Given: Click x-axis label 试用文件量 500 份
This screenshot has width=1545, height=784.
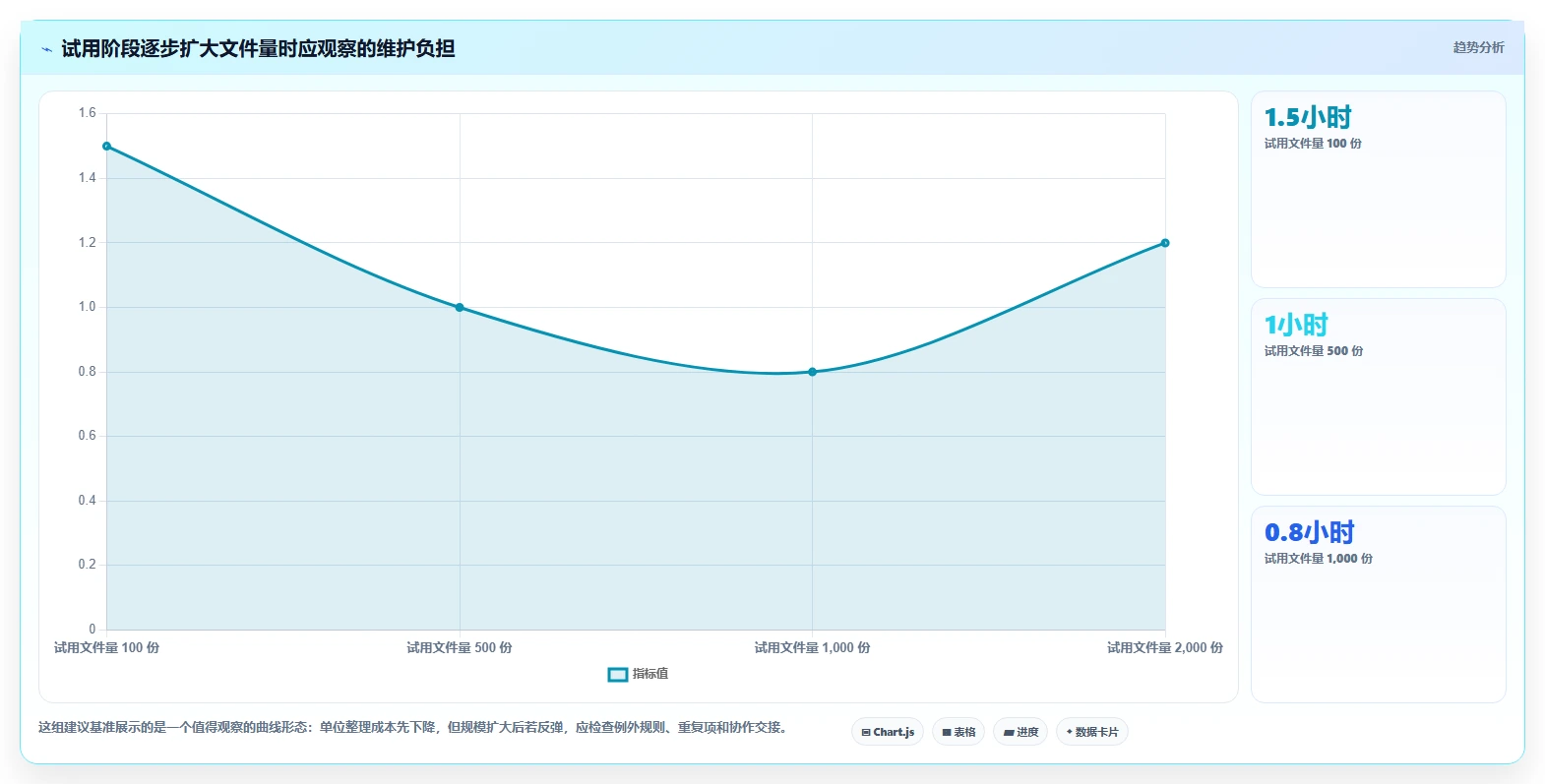Looking at the screenshot, I should (460, 648).
